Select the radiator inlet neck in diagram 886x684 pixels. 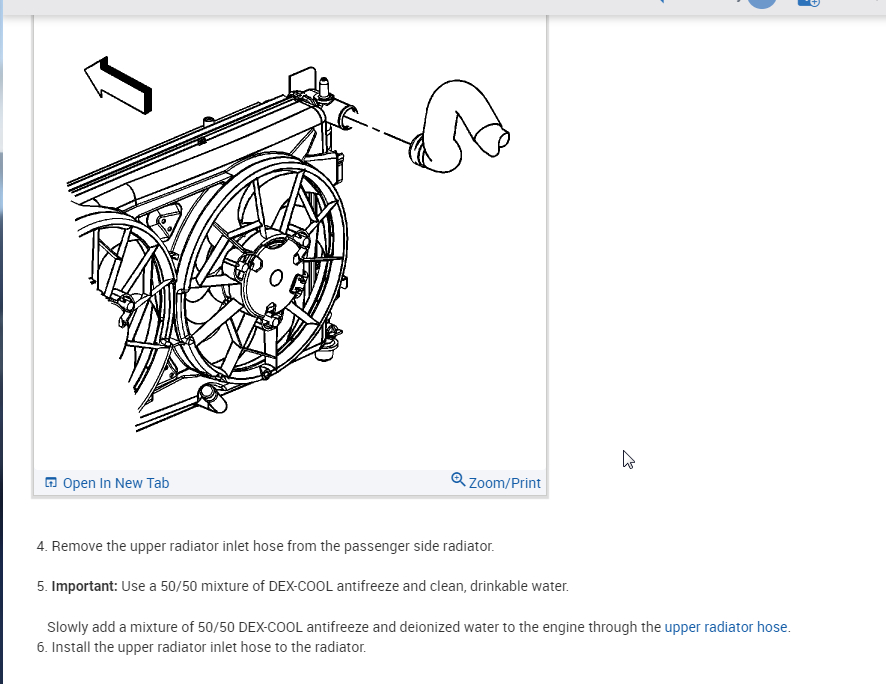(x=345, y=116)
